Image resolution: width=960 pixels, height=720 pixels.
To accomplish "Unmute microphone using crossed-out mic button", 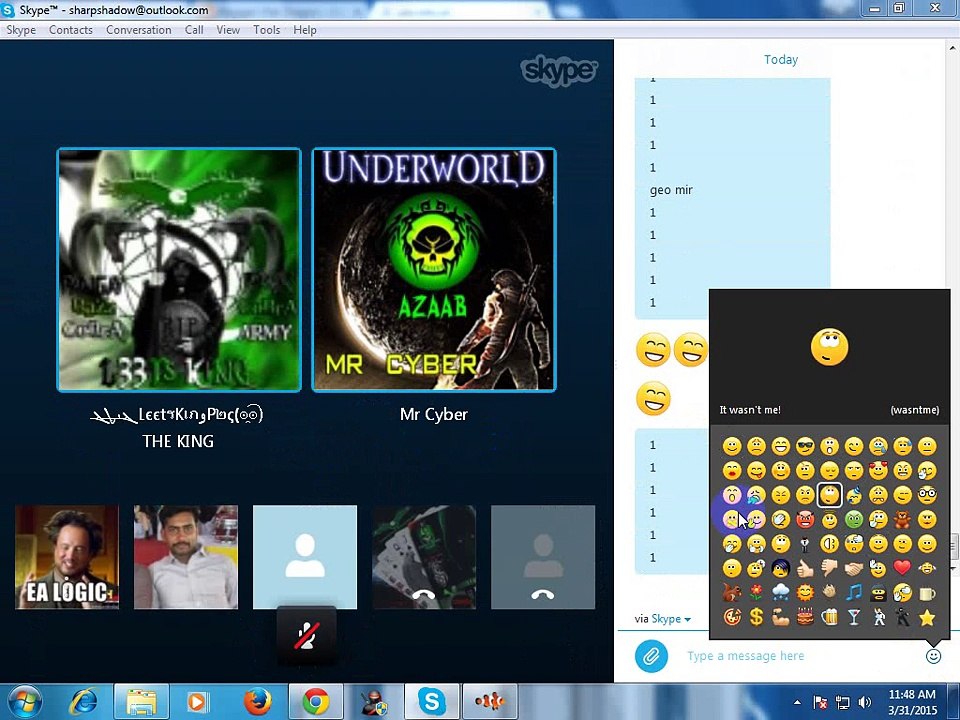I will tap(306, 636).
